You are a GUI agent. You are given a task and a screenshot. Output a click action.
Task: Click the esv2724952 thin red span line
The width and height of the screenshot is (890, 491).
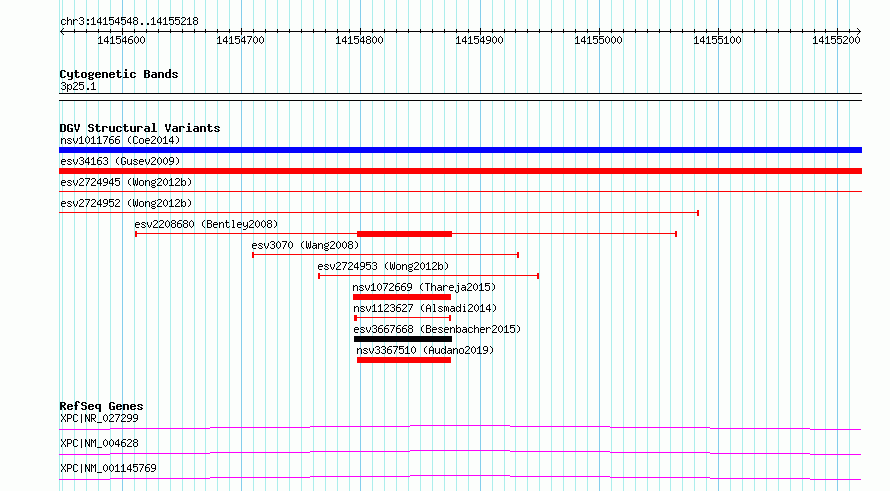pyautogui.click(x=379, y=213)
